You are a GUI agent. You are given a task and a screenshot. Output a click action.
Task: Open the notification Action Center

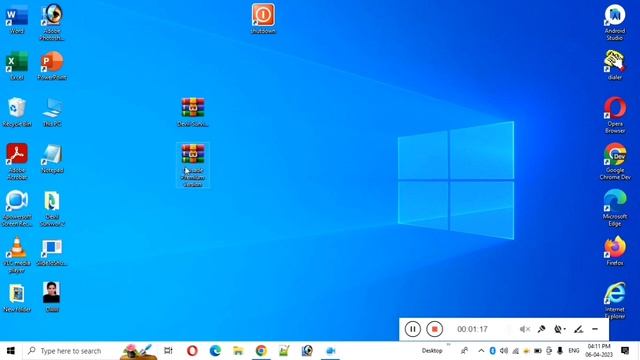(x=625, y=351)
